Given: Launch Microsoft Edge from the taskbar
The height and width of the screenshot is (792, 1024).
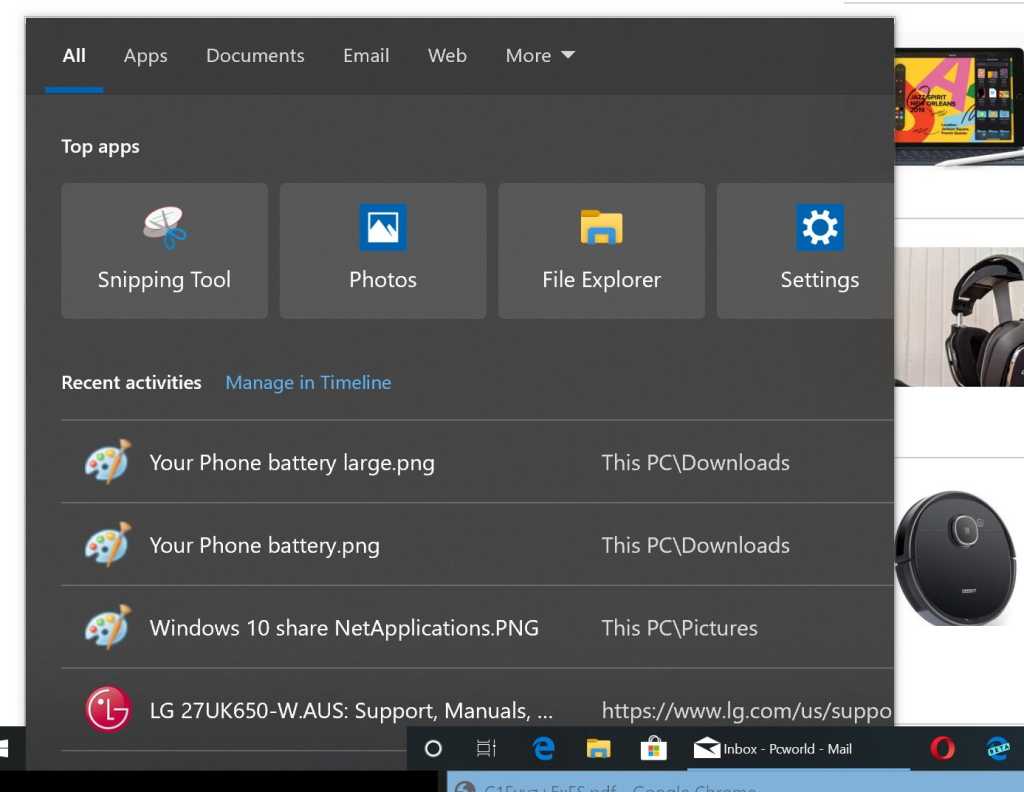Looking at the screenshot, I should [x=543, y=748].
